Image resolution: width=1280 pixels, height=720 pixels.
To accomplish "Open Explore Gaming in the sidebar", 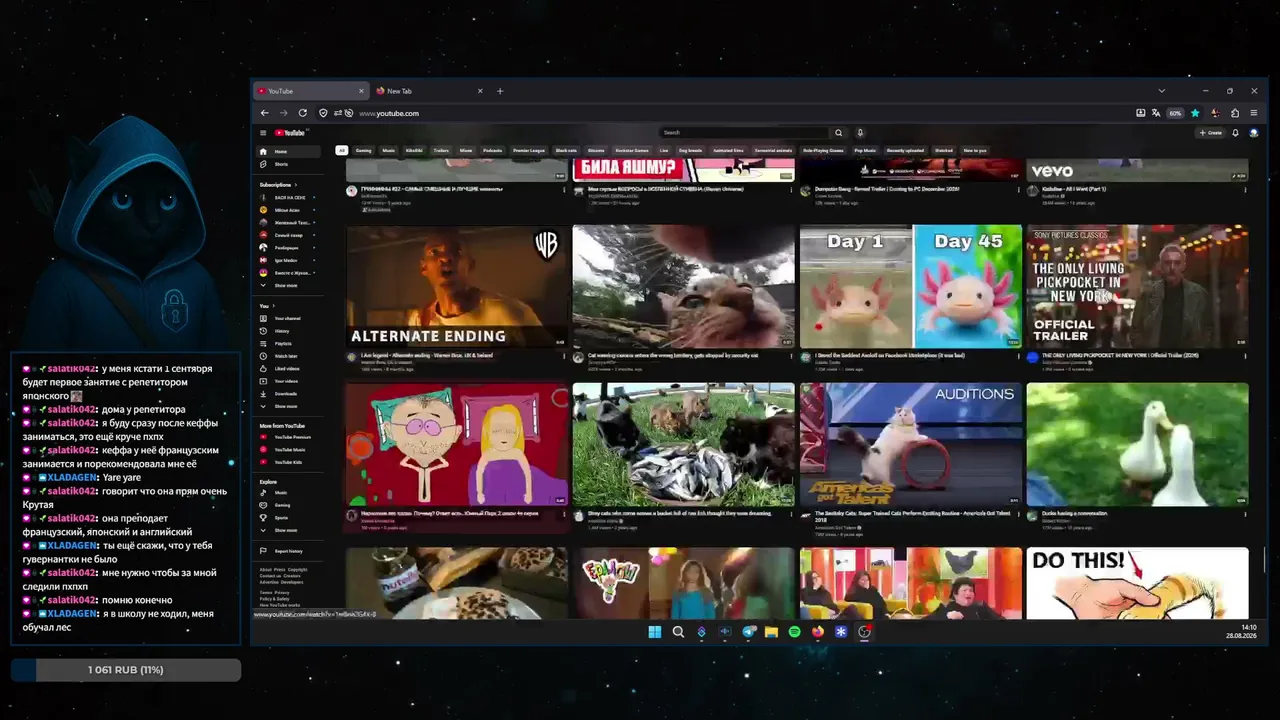I will click(x=290, y=505).
